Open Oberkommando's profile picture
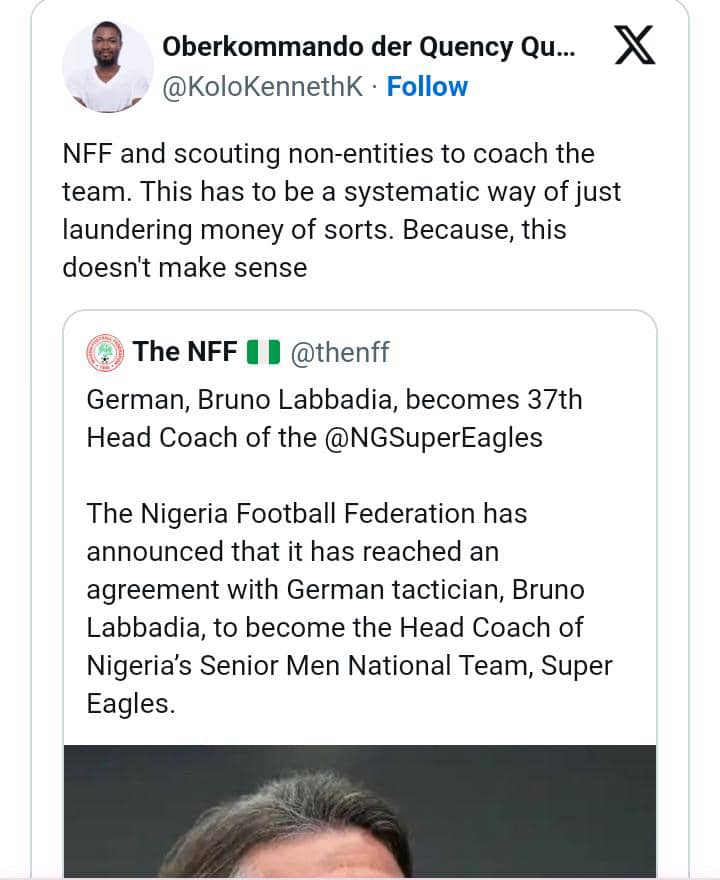 [107, 65]
